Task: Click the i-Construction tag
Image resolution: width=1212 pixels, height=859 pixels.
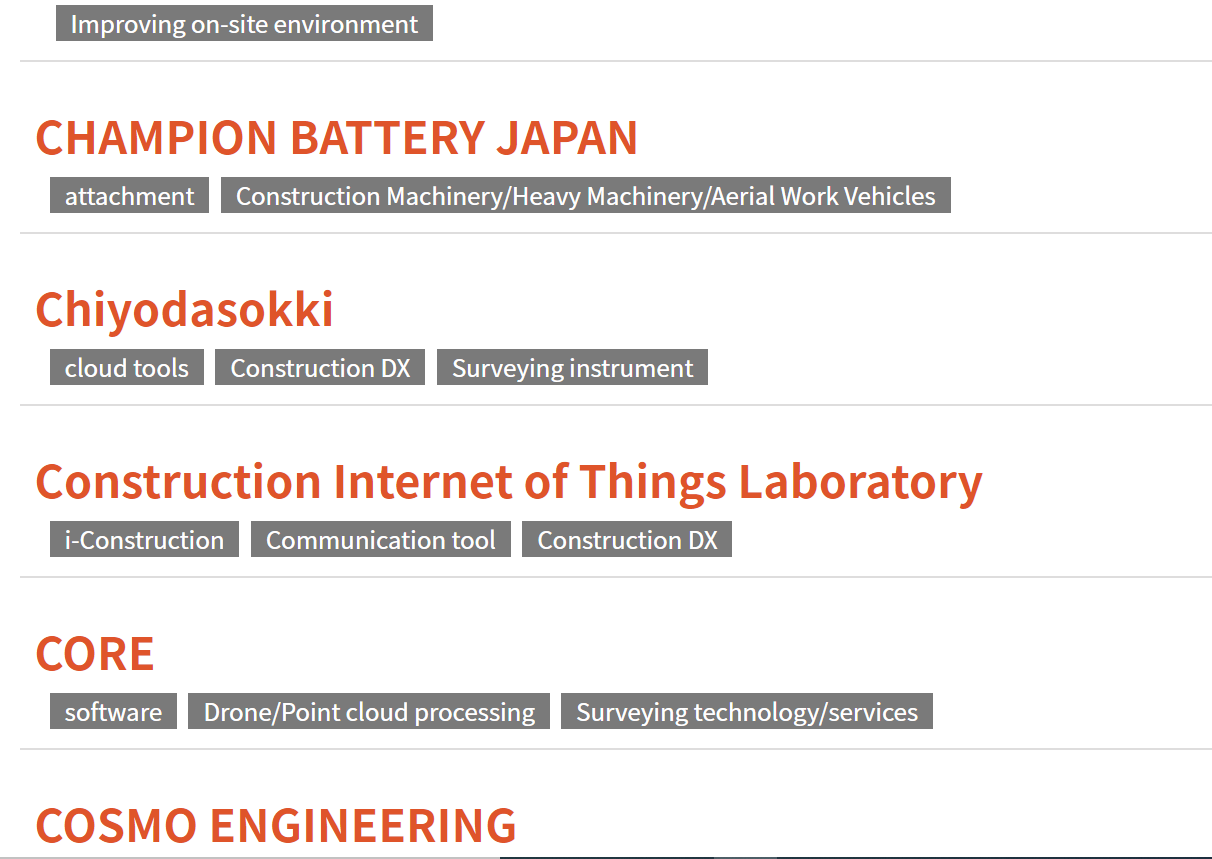Action: pyautogui.click(x=144, y=540)
